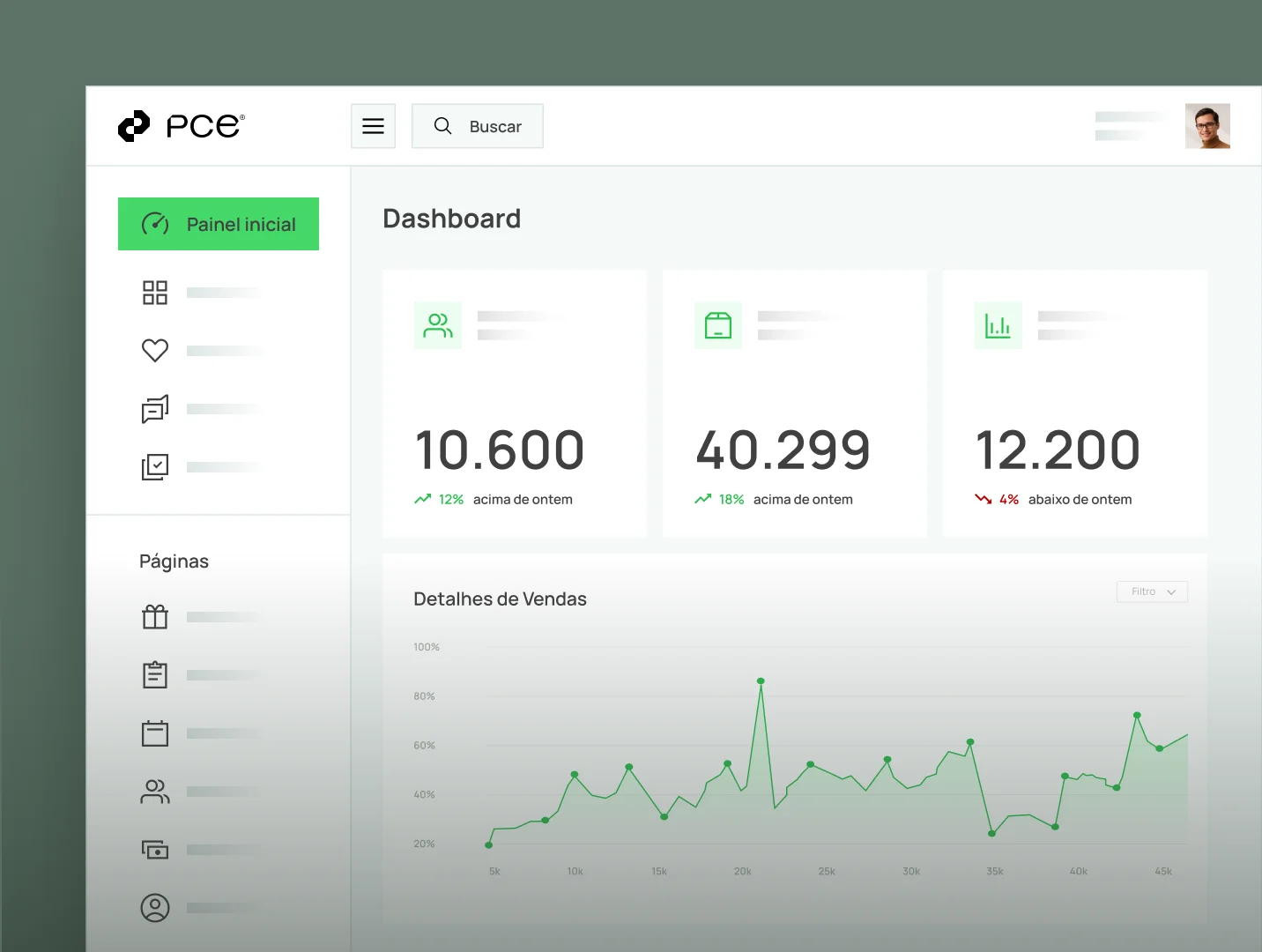1262x952 pixels.
Task: Open the chat messages sidebar icon
Action: [155, 409]
